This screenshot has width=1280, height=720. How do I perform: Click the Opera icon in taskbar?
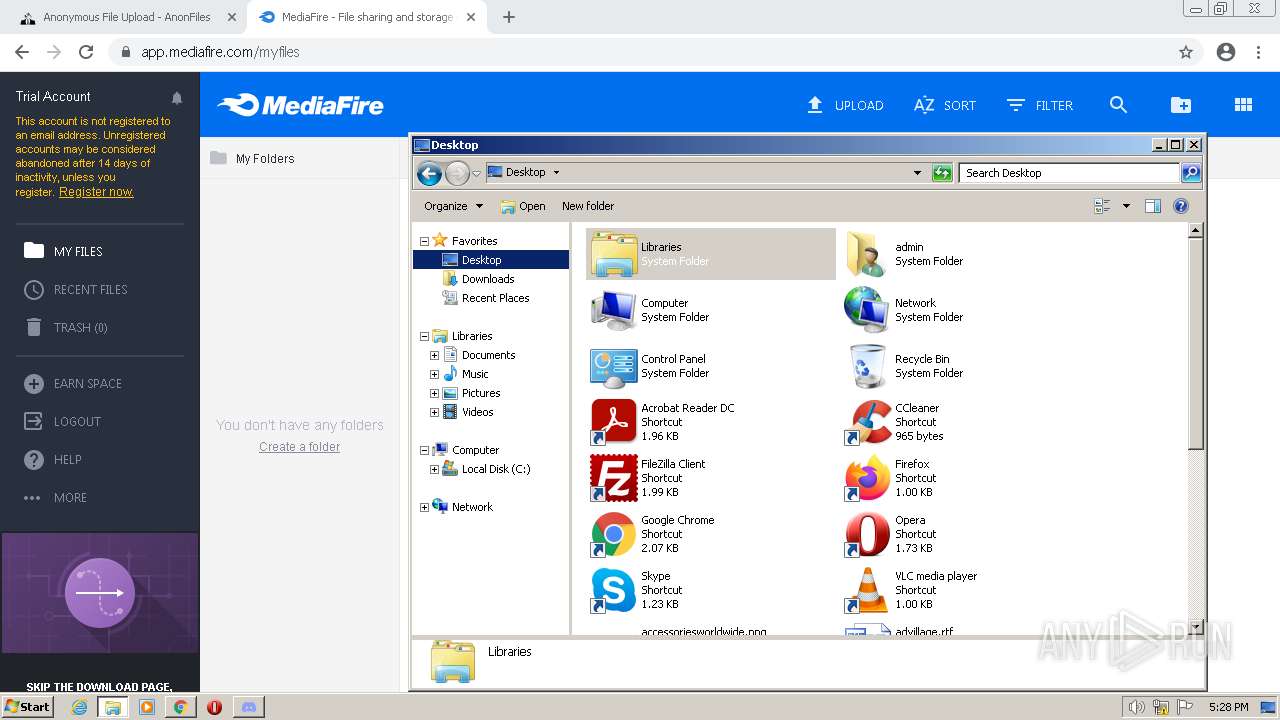[214, 707]
